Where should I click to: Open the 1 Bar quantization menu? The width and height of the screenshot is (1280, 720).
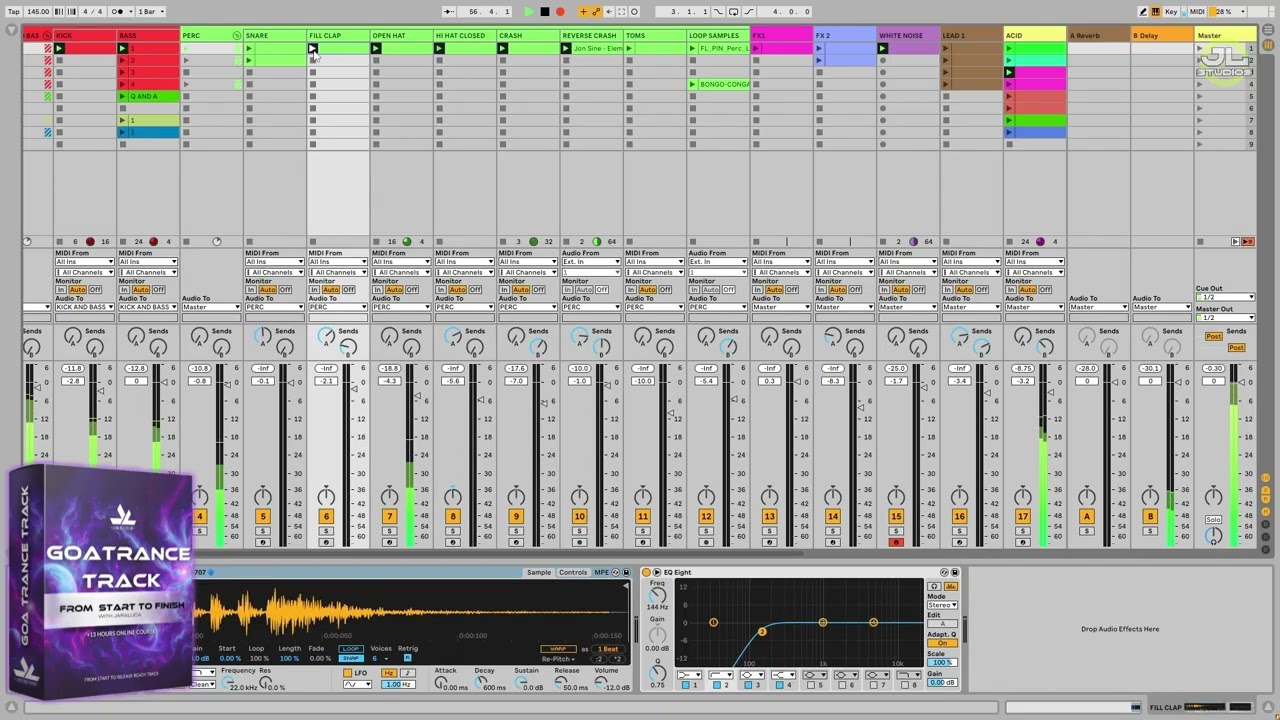tap(150, 12)
